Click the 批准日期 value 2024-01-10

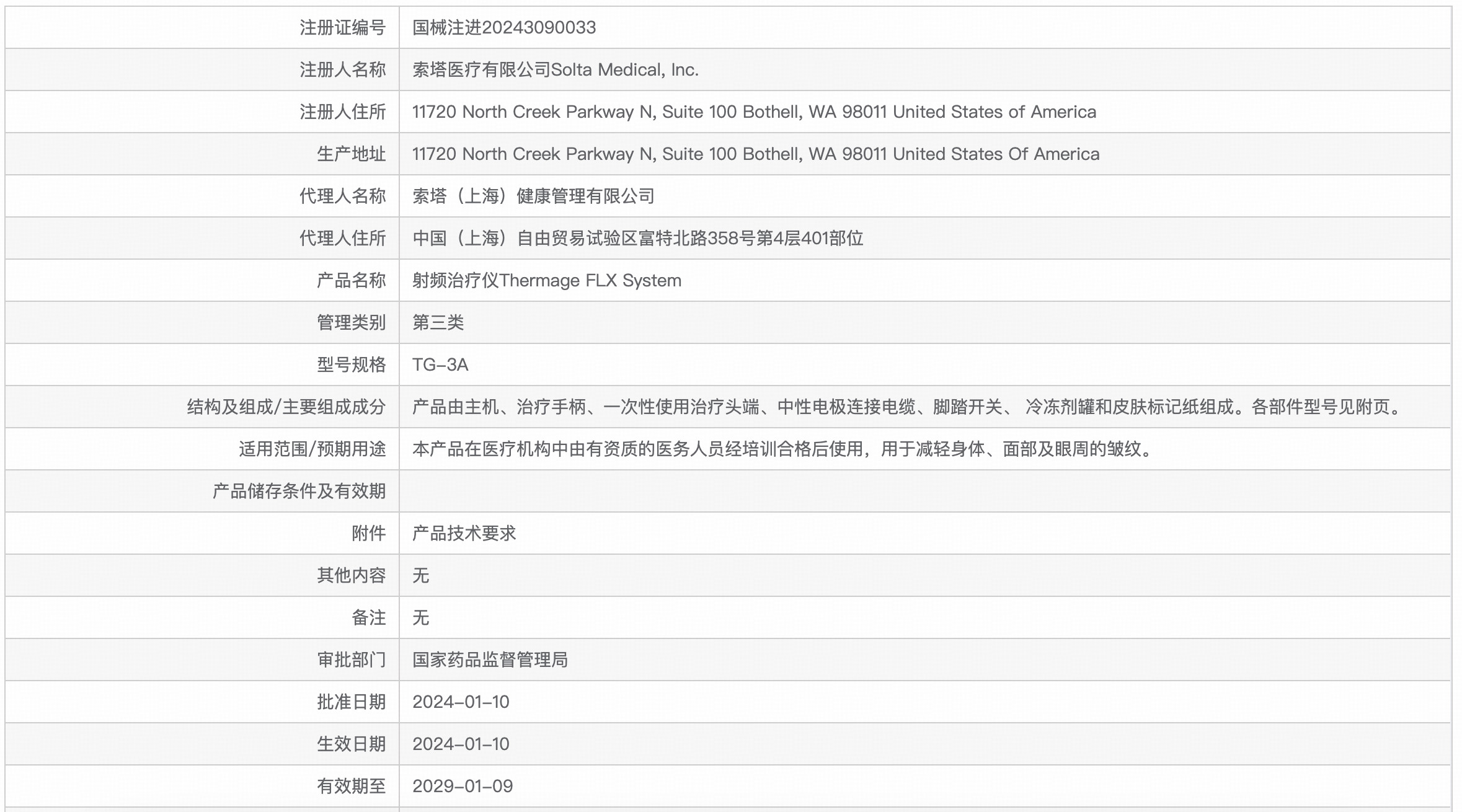(x=460, y=702)
